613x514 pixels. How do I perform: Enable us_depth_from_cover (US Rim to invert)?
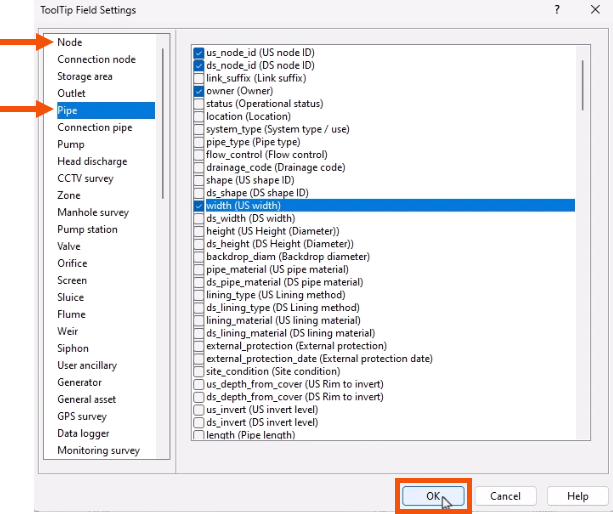point(199,384)
